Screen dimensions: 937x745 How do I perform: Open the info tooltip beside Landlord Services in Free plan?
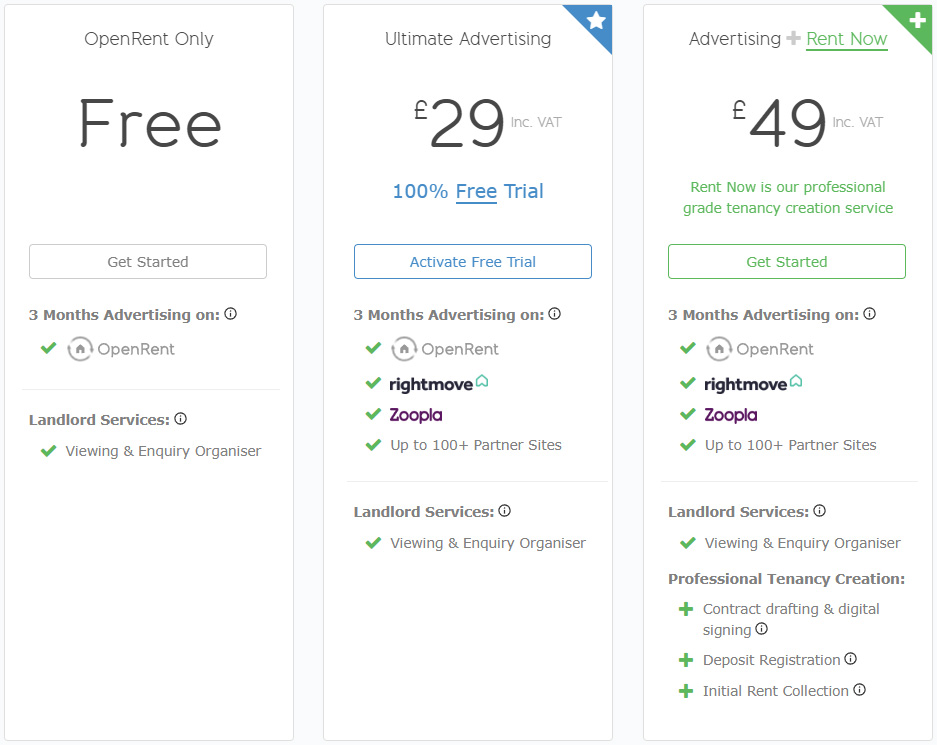[x=180, y=418]
